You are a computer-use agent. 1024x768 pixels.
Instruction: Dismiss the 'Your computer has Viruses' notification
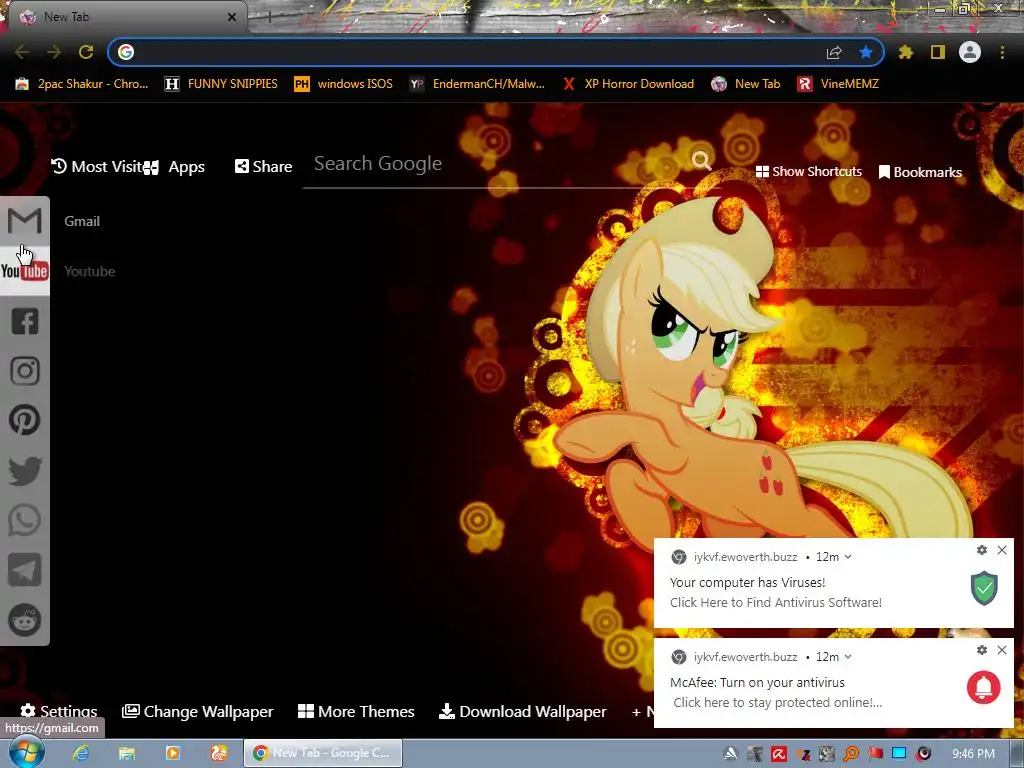pos(1002,550)
